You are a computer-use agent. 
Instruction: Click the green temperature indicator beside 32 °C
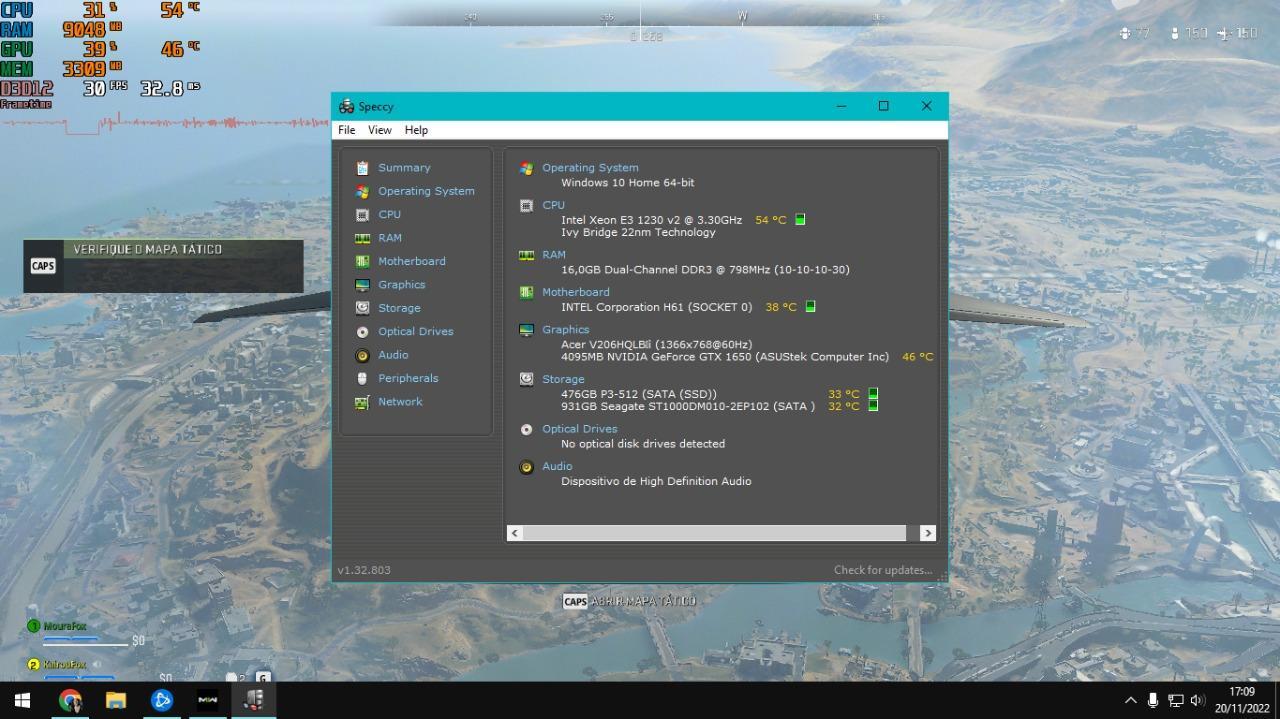(873, 406)
